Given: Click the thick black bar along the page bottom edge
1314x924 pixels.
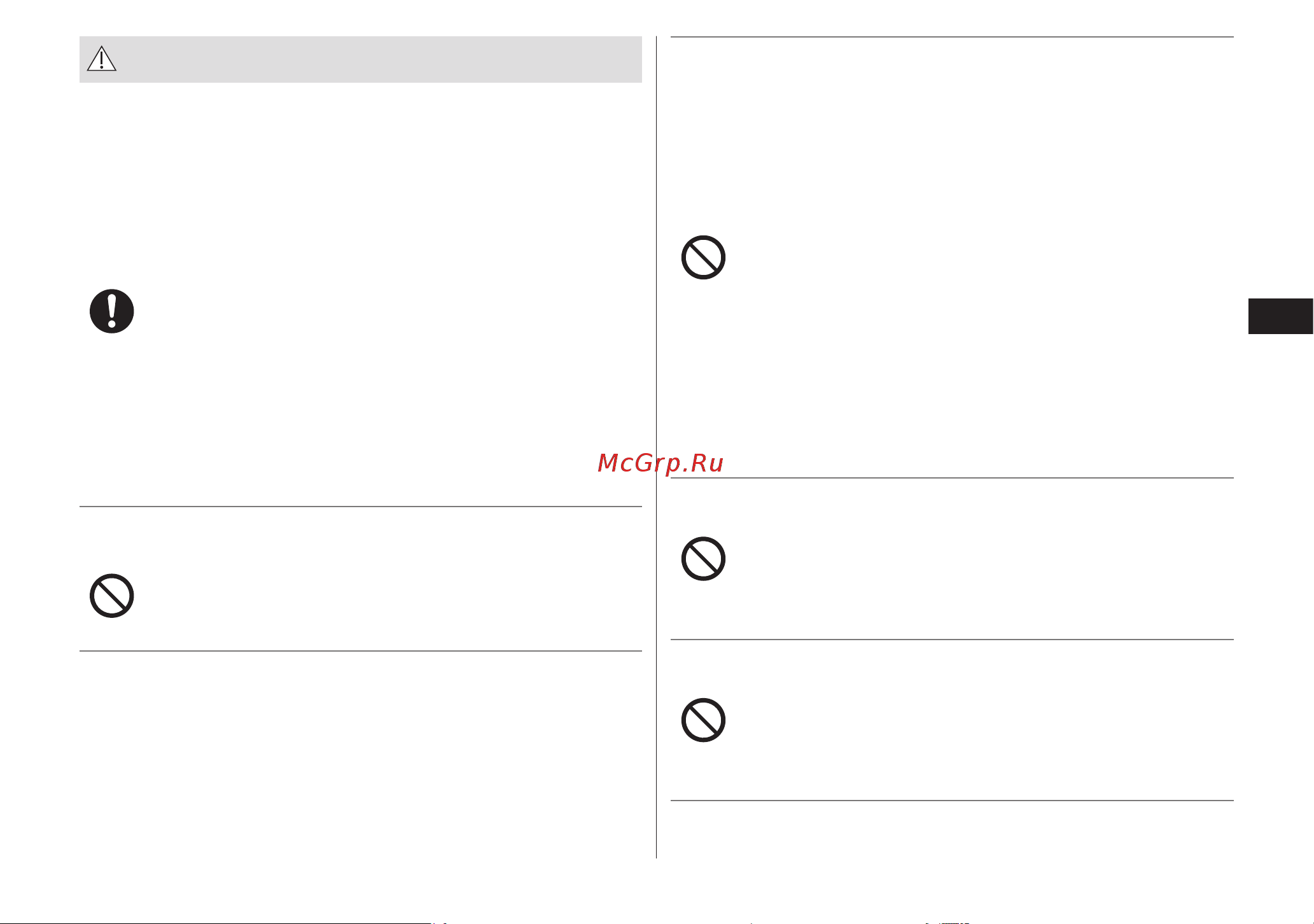Looking at the screenshot, I should (216, 923).
